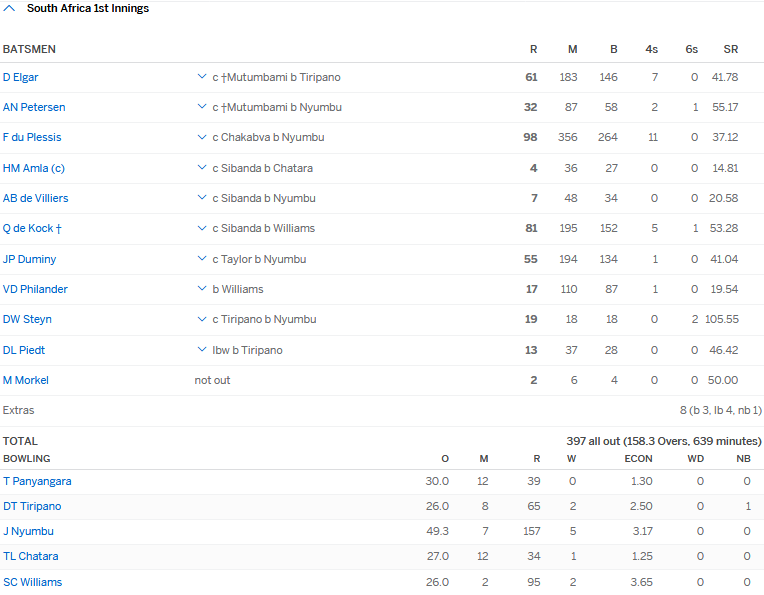Viewport: 764px width, 595px height.
Task: Expand AN Petersen's dismissal details chevron
Action: tap(202, 107)
